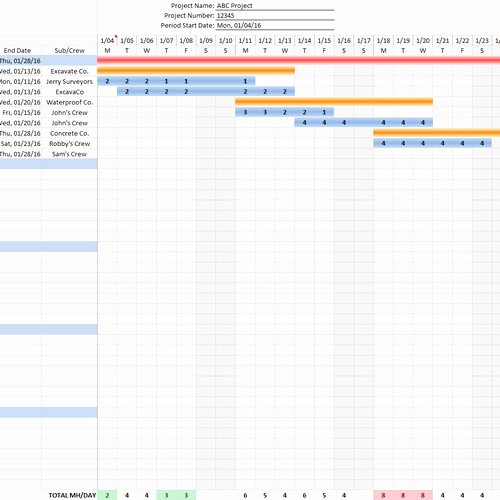
Task: Click the 'Robby's Crew' cell
Action: 69,143
